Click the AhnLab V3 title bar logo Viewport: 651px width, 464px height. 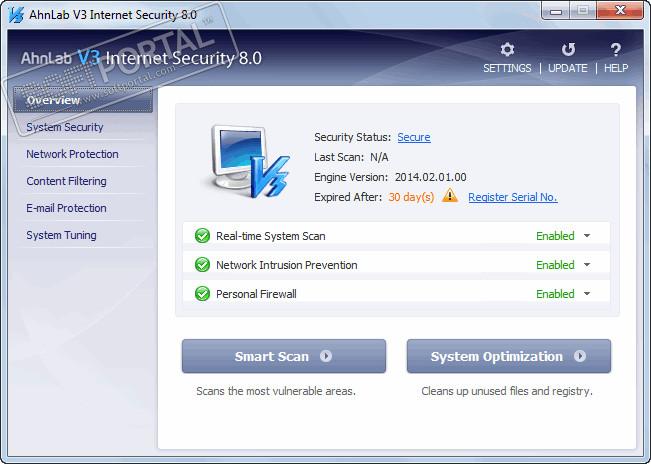pos(16,15)
